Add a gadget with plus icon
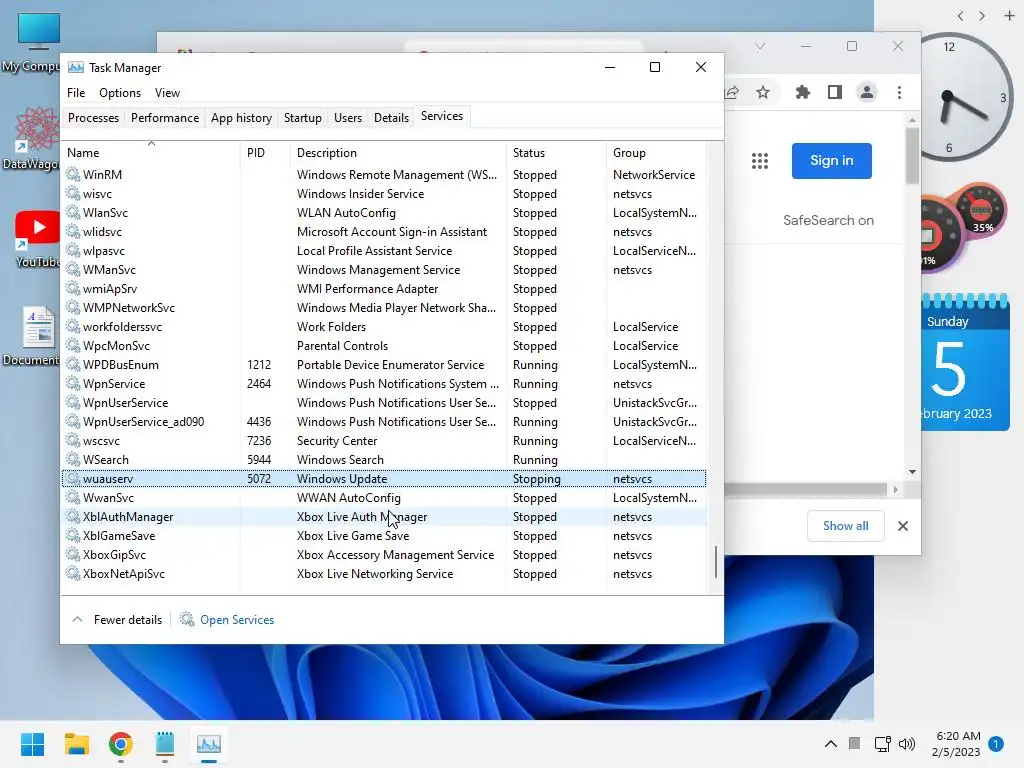Viewport: 1024px width, 768px height. coord(1009,16)
